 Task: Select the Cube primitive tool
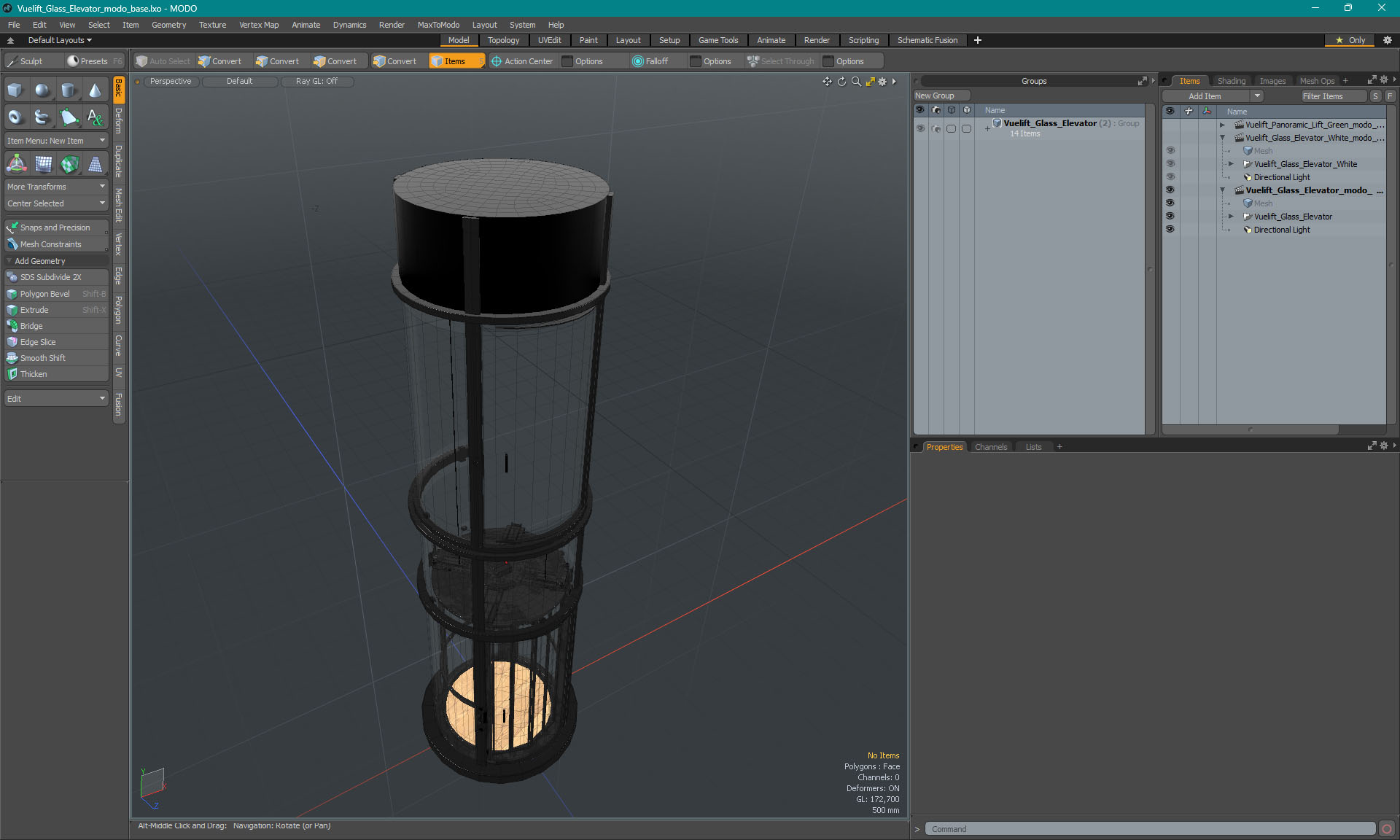tap(16, 90)
